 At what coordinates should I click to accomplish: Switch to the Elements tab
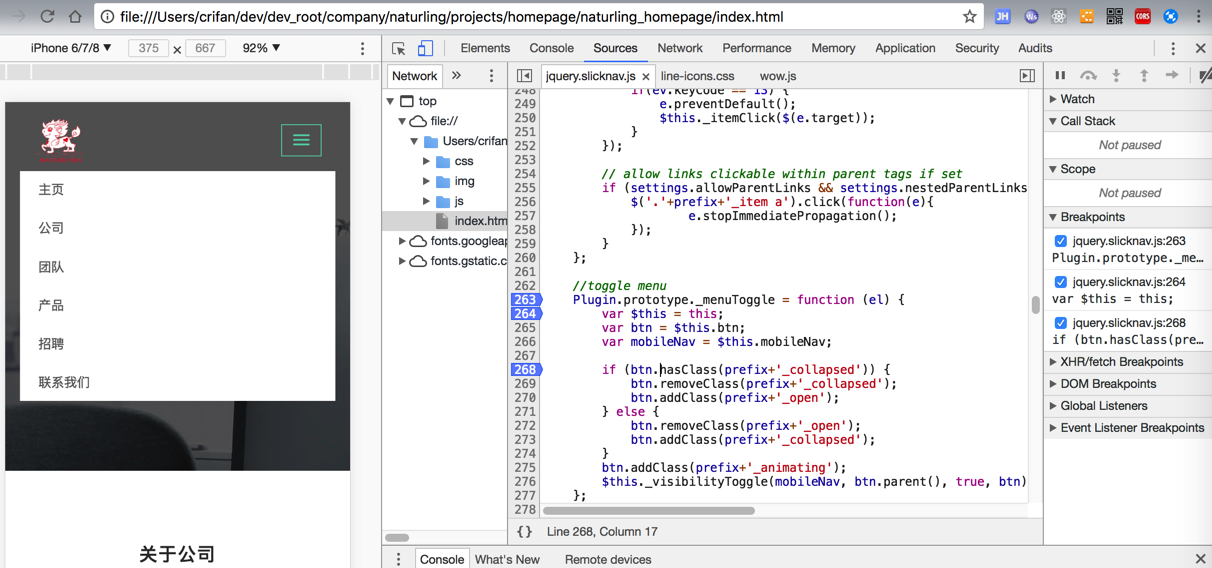click(x=485, y=48)
